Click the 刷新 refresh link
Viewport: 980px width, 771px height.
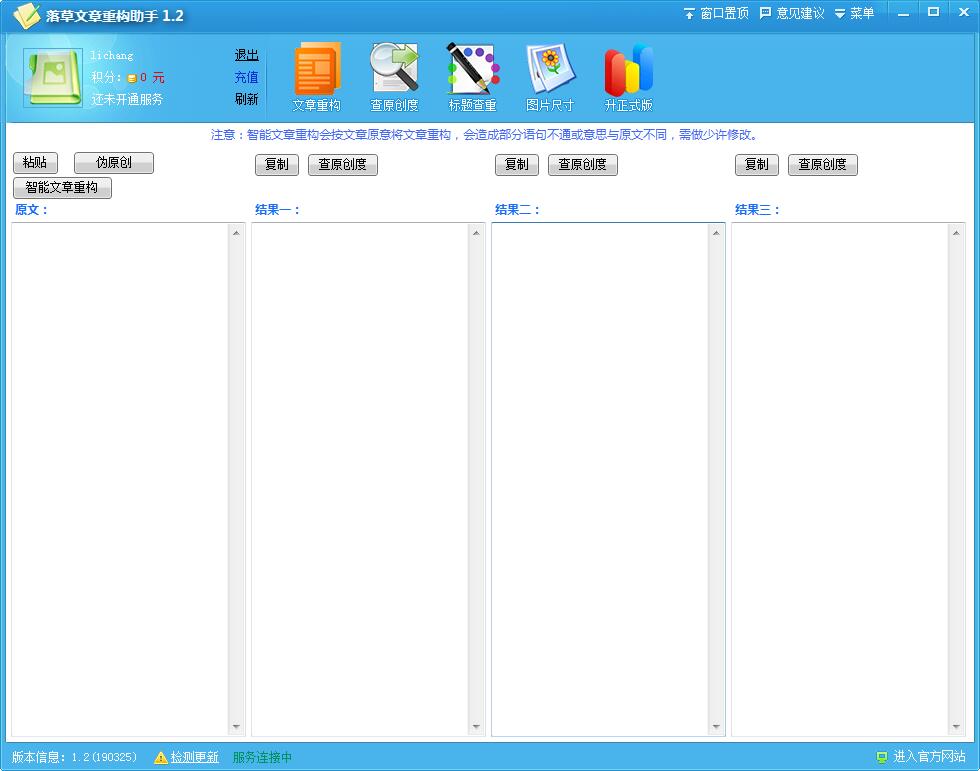[x=246, y=99]
